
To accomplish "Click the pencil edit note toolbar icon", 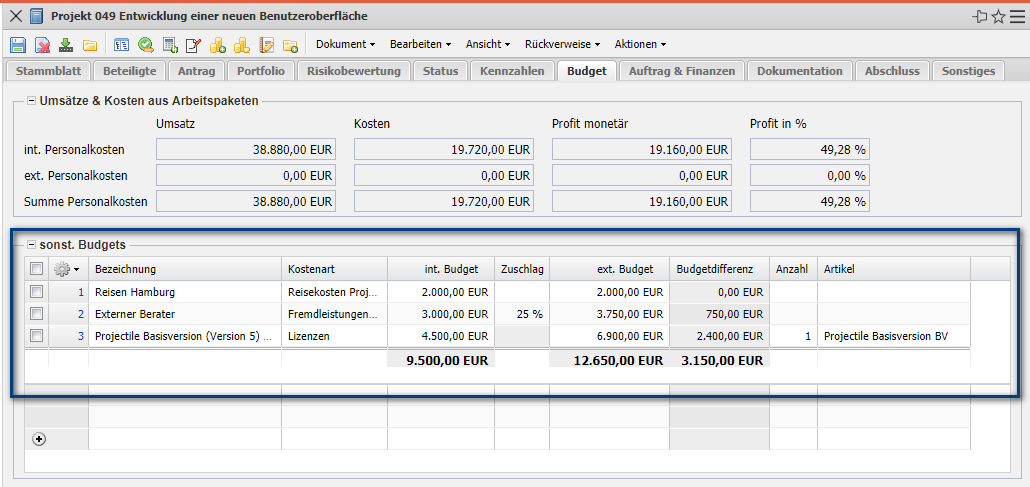I will coord(194,45).
